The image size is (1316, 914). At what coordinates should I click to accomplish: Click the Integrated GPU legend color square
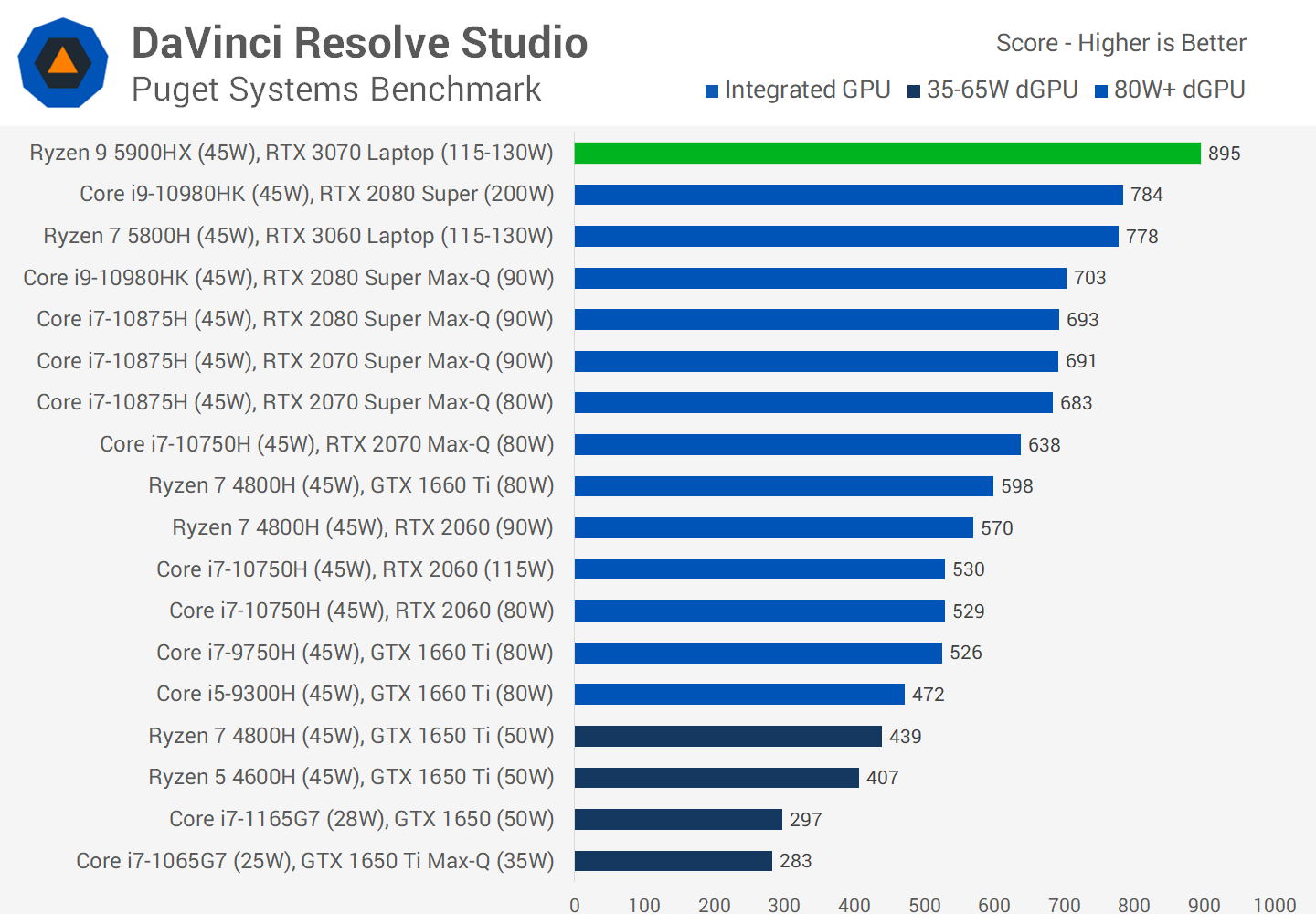pos(712,91)
